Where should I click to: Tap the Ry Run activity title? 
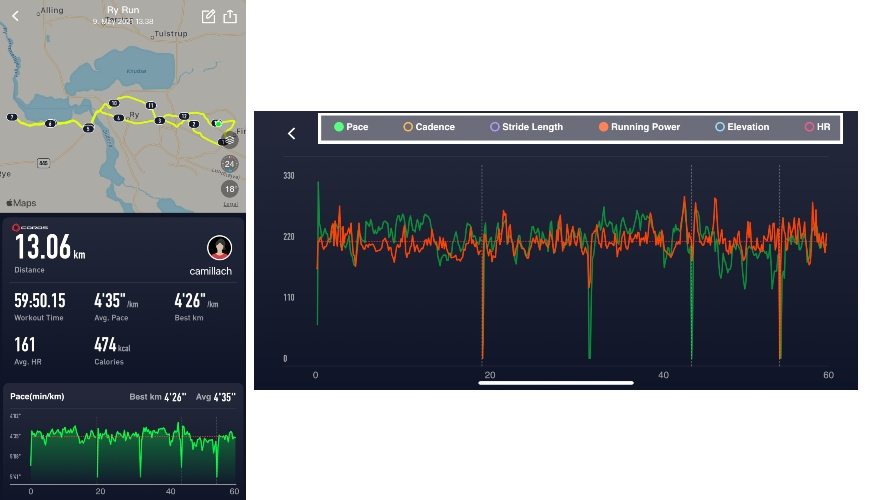(x=123, y=10)
